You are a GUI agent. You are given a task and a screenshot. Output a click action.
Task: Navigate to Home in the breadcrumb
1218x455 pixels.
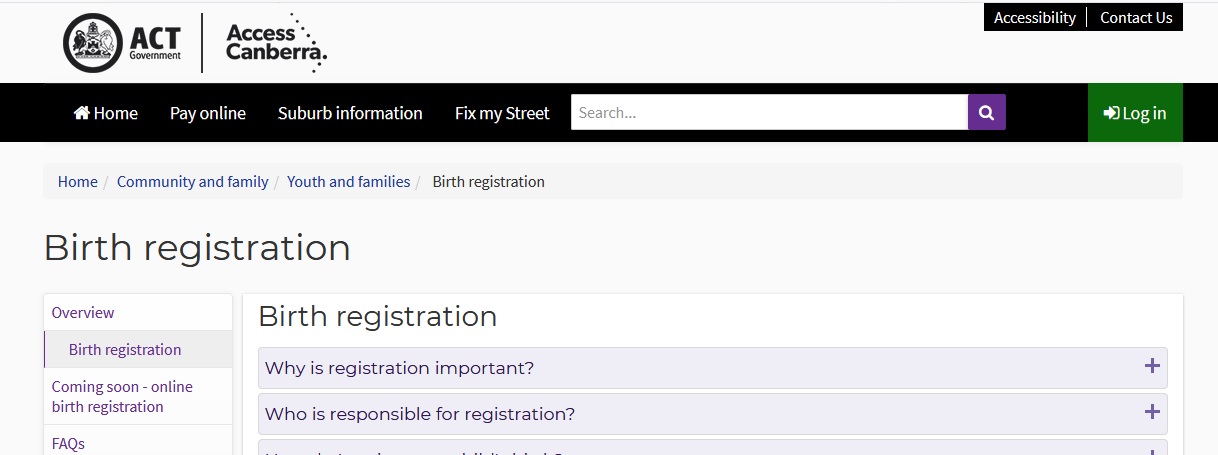[x=78, y=182]
